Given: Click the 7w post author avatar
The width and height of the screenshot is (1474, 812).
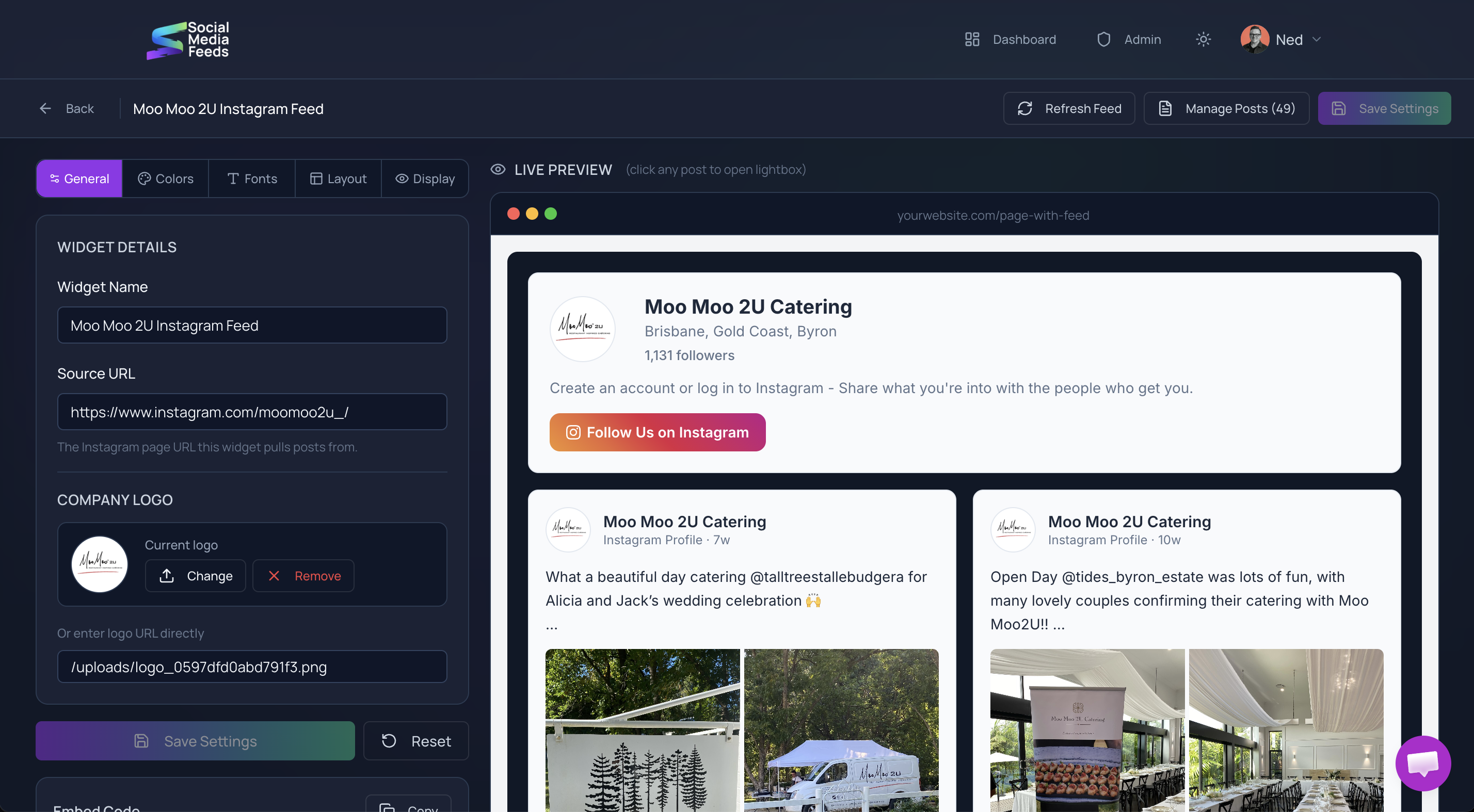Looking at the screenshot, I should point(568,530).
